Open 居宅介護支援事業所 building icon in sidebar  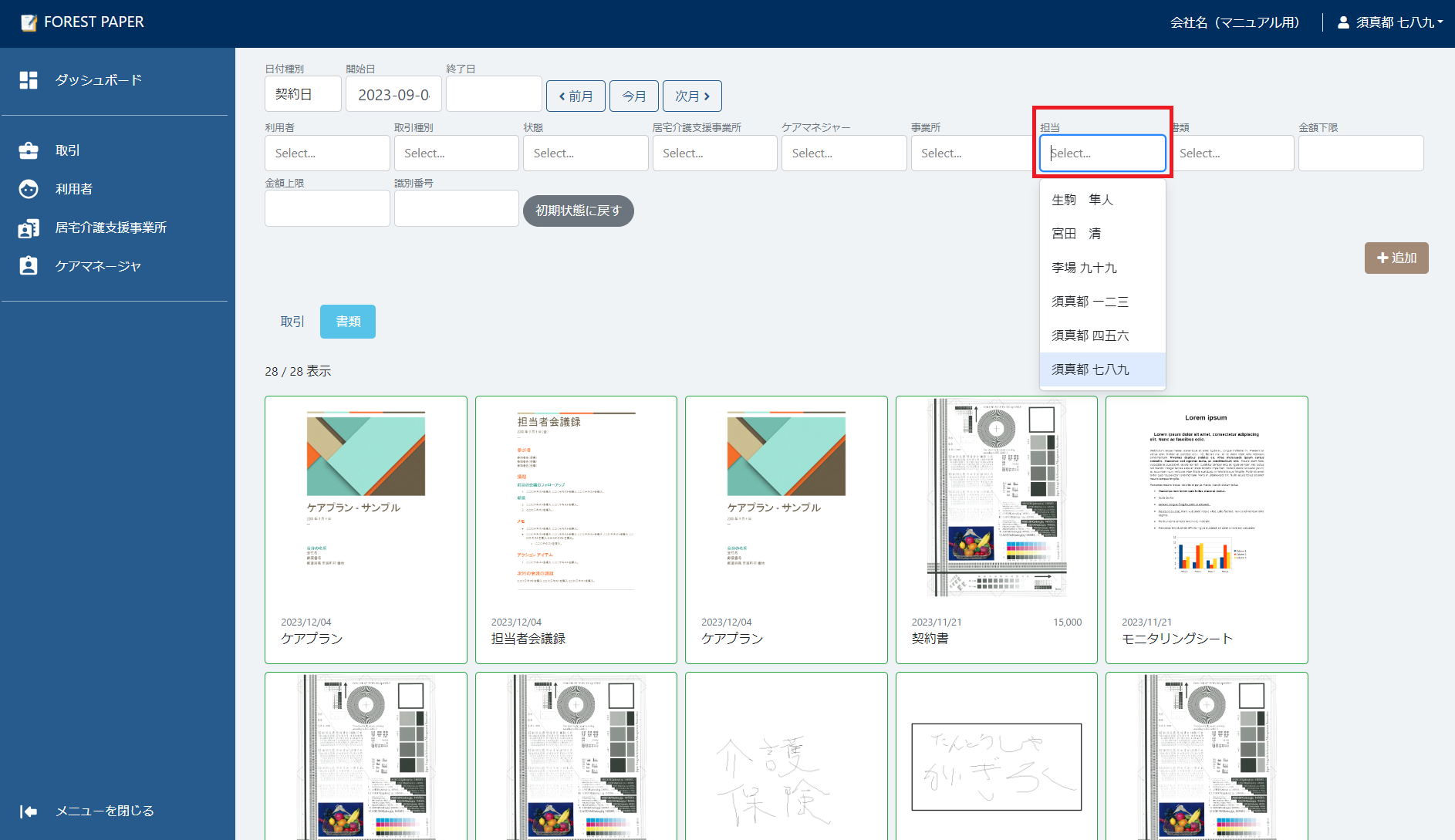[x=29, y=228]
